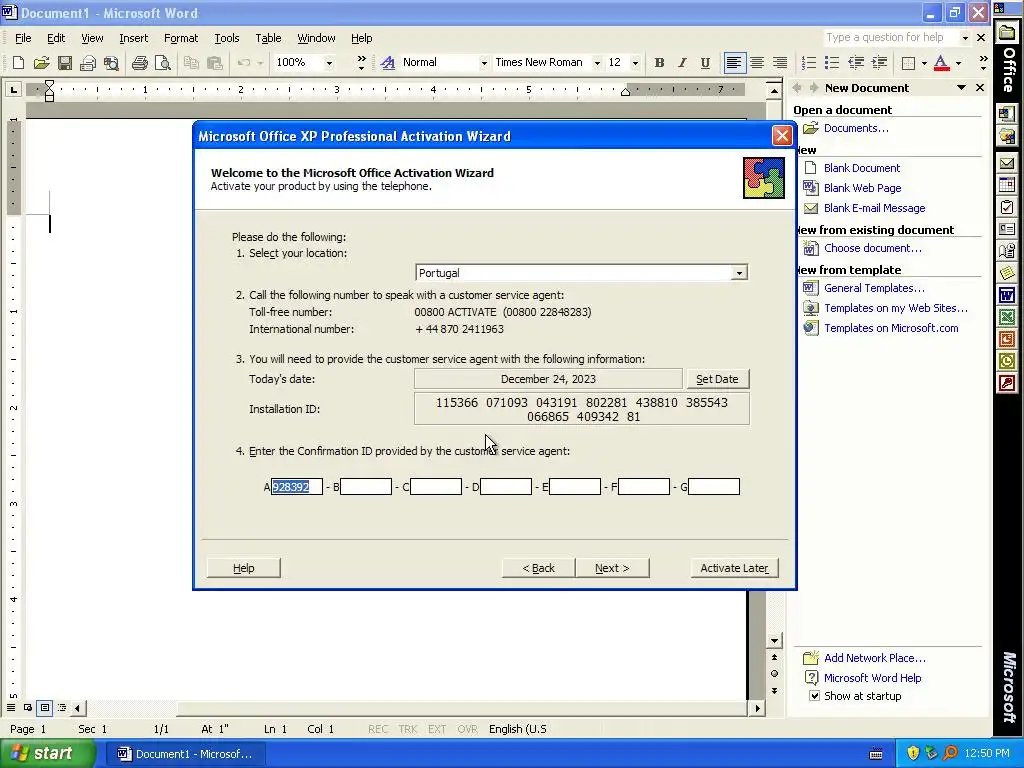Image resolution: width=1024 pixels, height=768 pixels.
Task: Open the Insert menu
Action: click(133, 38)
